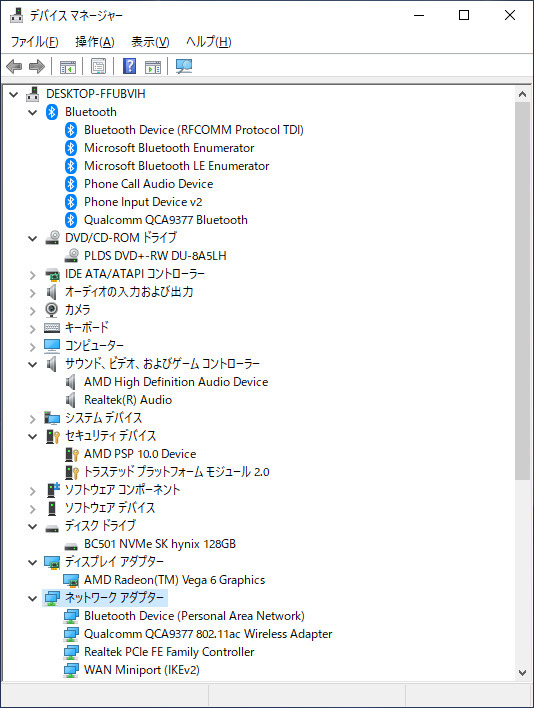Expand the IDE ATA/ATAPI コントローラー category

pos(33,275)
